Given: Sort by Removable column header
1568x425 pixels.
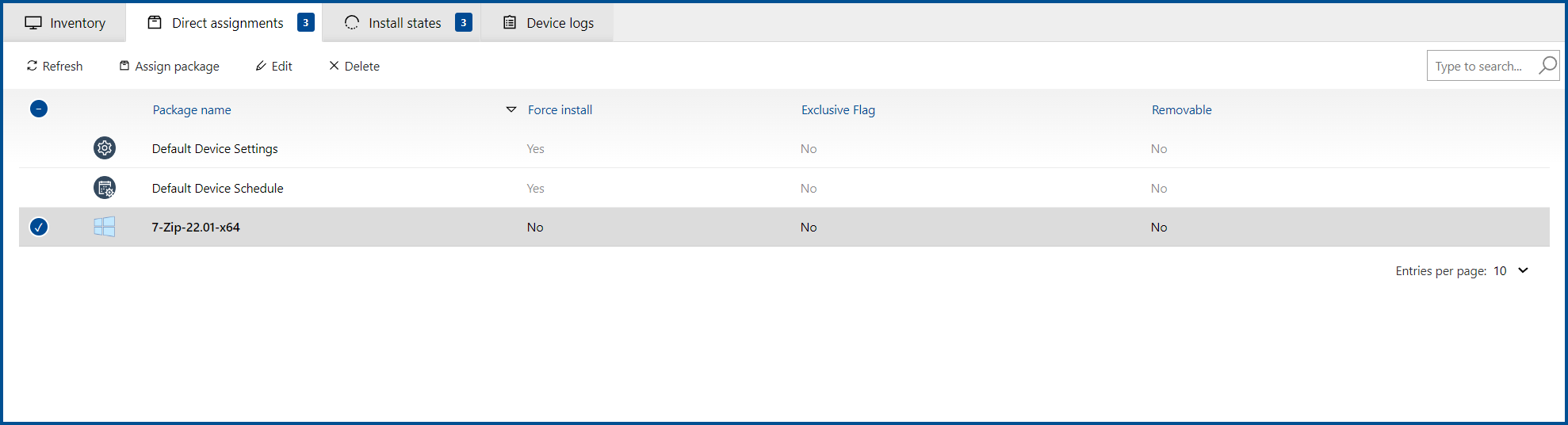Looking at the screenshot, I should click(x=1181, y=110).
